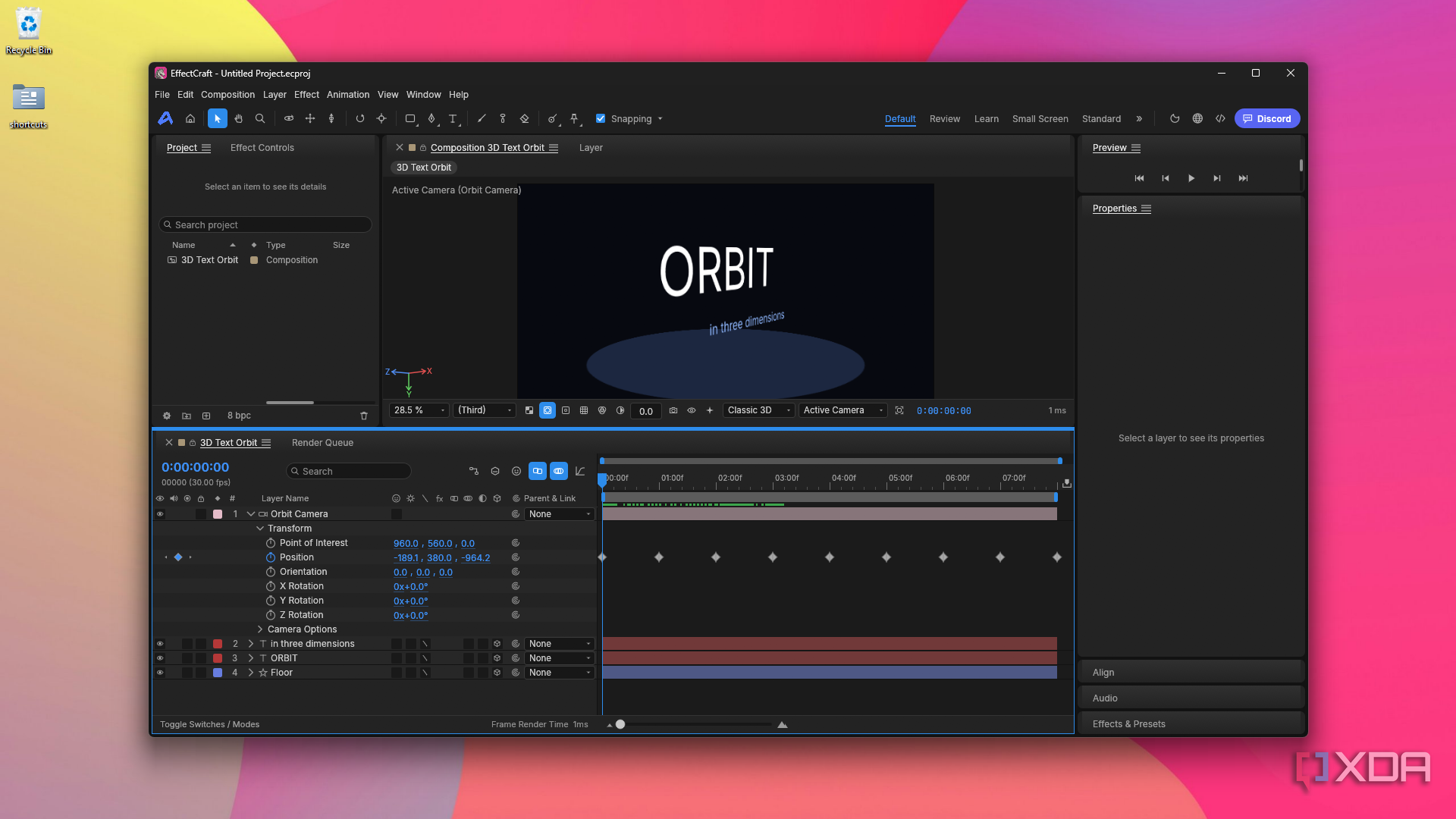Select the Learn workspace
Screen dimensions: 1456x819
(x=987, y=119)
